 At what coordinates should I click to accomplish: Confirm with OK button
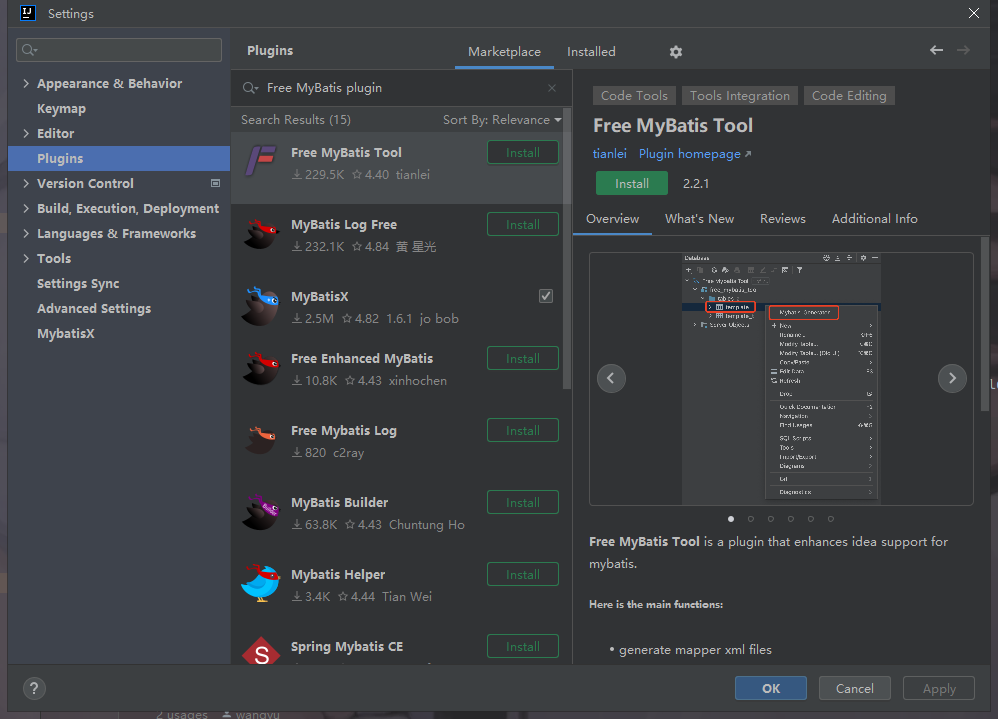(x=771, y=688)
